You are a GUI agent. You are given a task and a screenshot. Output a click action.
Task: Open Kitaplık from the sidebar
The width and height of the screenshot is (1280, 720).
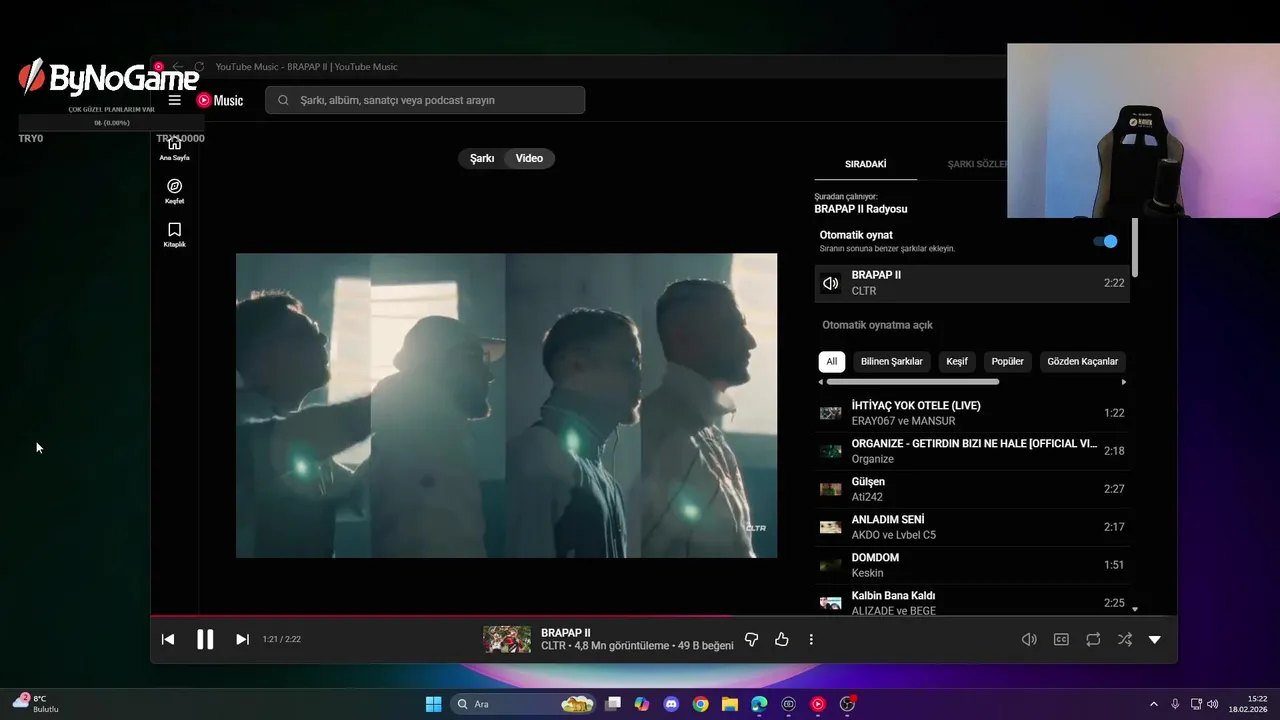coord(174,234)
